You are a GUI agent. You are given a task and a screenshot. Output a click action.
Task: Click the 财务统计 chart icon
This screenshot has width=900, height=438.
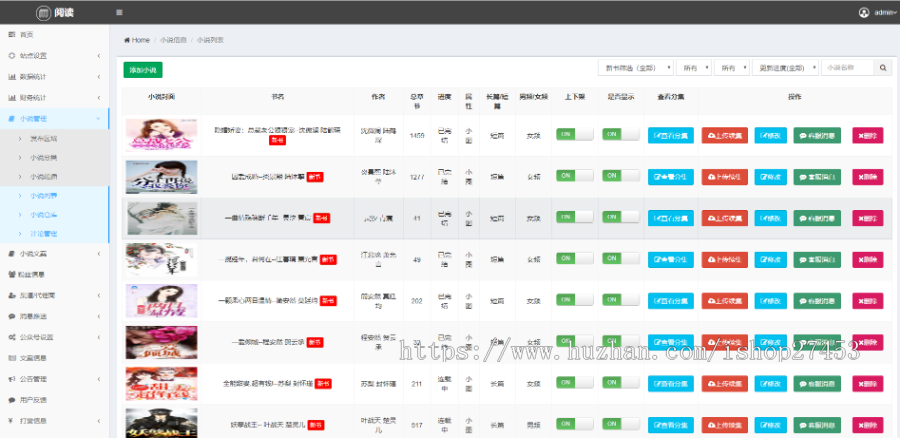(11, 98)
